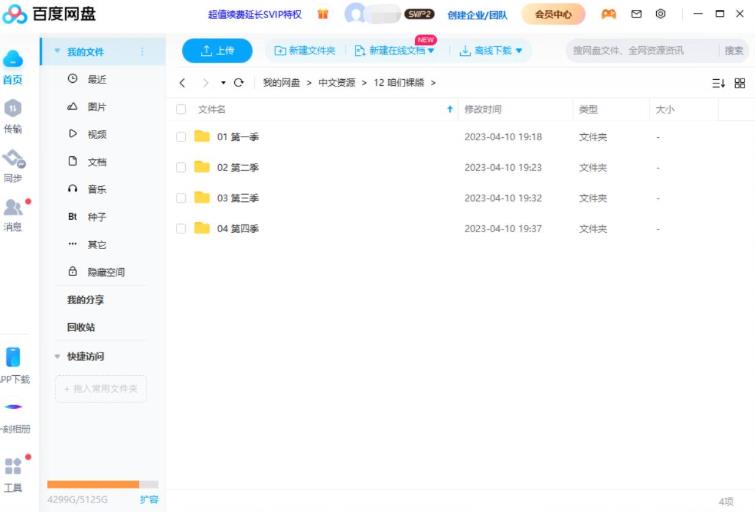The image size is (755, 512).
Task: Switch to grid view icon
Action: click(740, 83)
